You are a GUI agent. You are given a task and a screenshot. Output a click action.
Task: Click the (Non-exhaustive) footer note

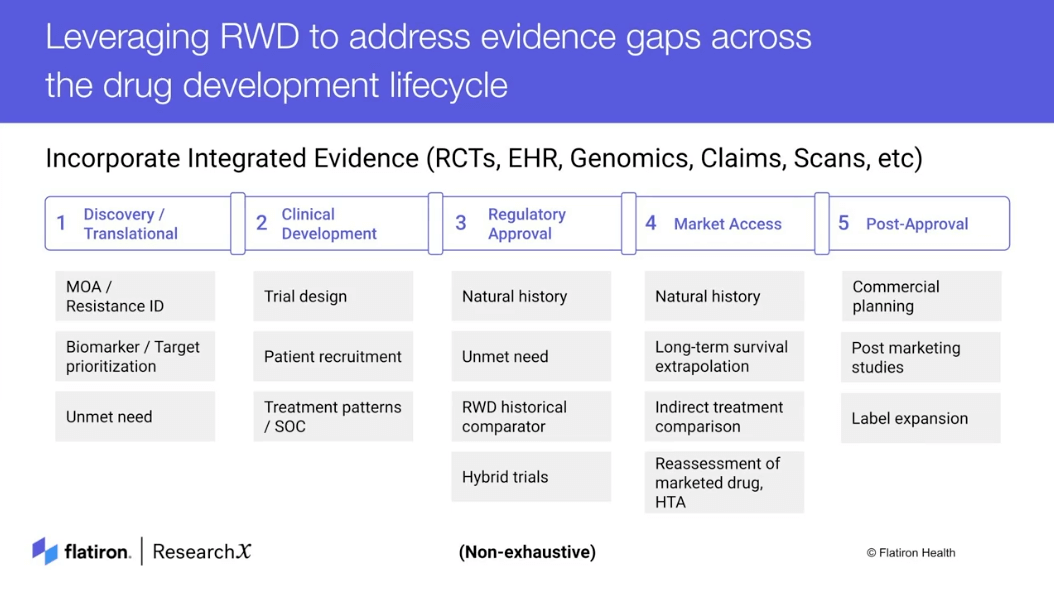point(527,552)
